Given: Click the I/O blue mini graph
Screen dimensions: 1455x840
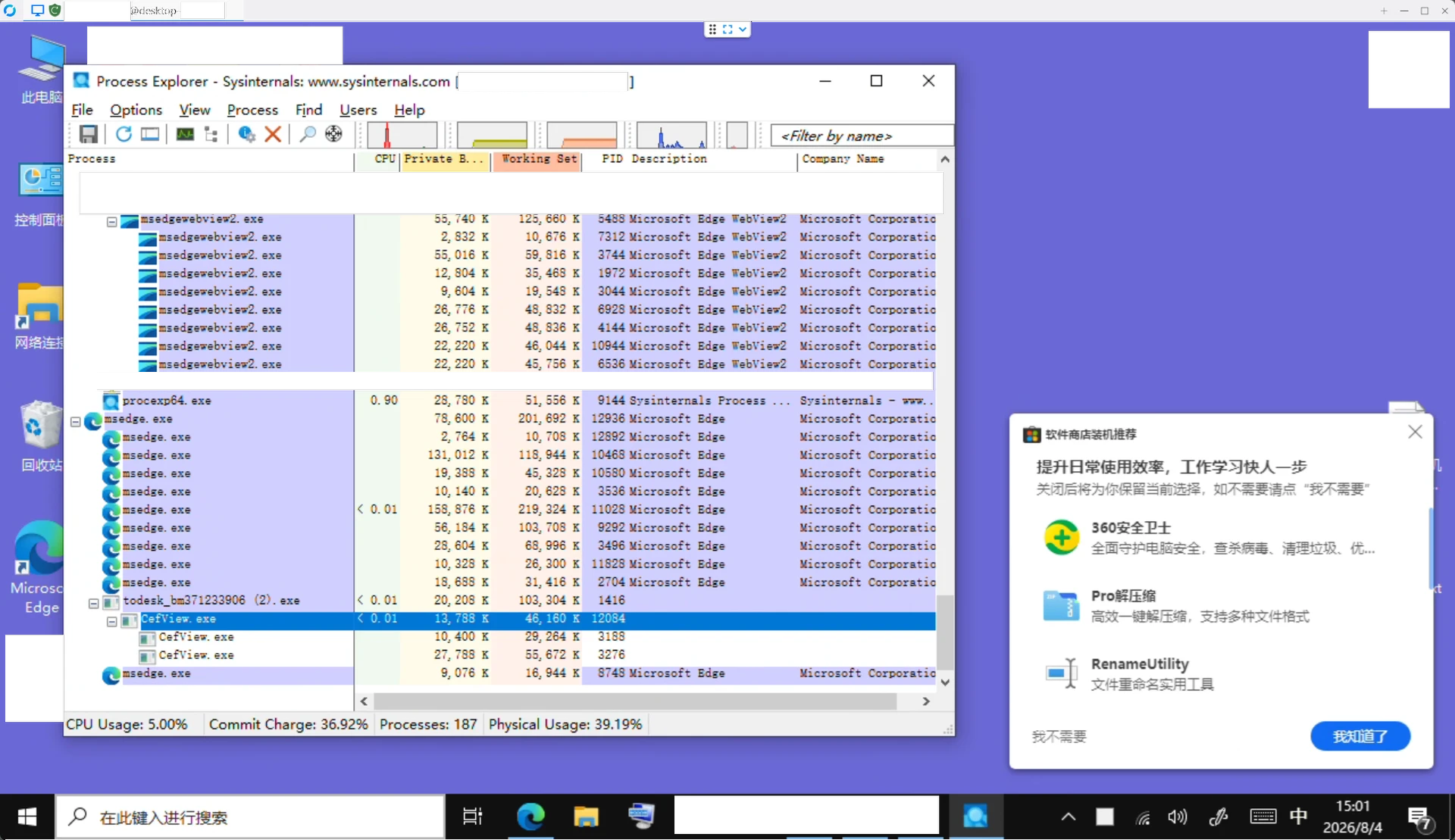Looking at the screenshot, I should pos(671,135).
